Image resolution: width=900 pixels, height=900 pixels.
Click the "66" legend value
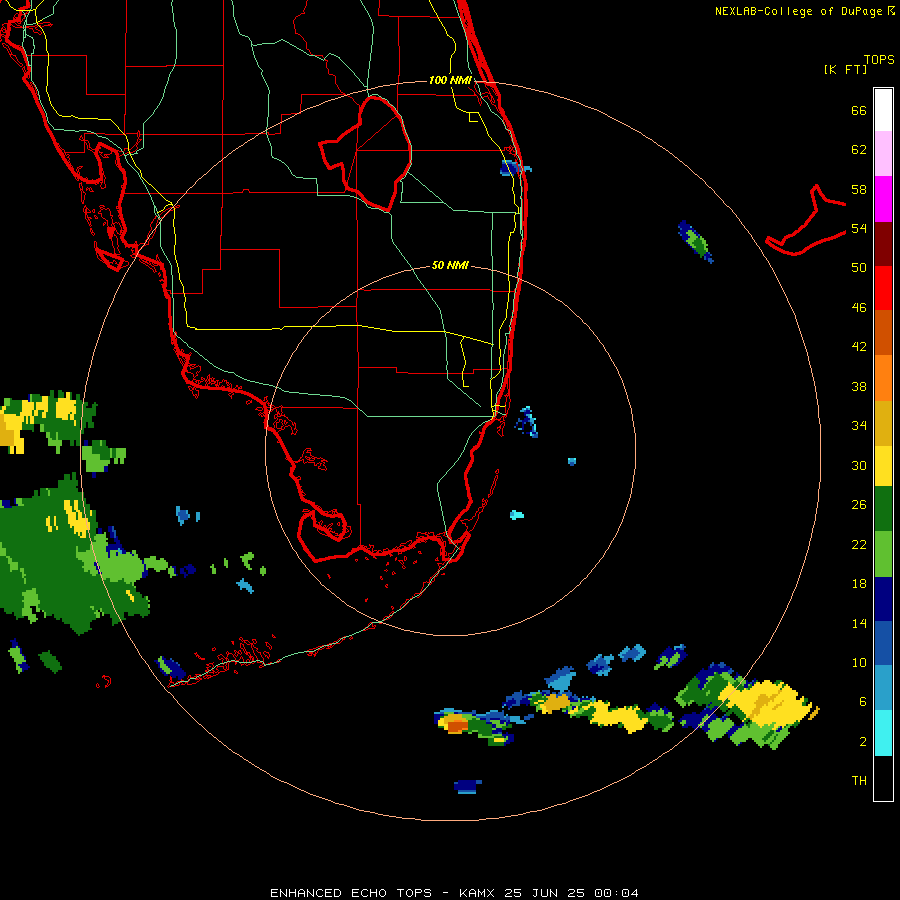859,110
